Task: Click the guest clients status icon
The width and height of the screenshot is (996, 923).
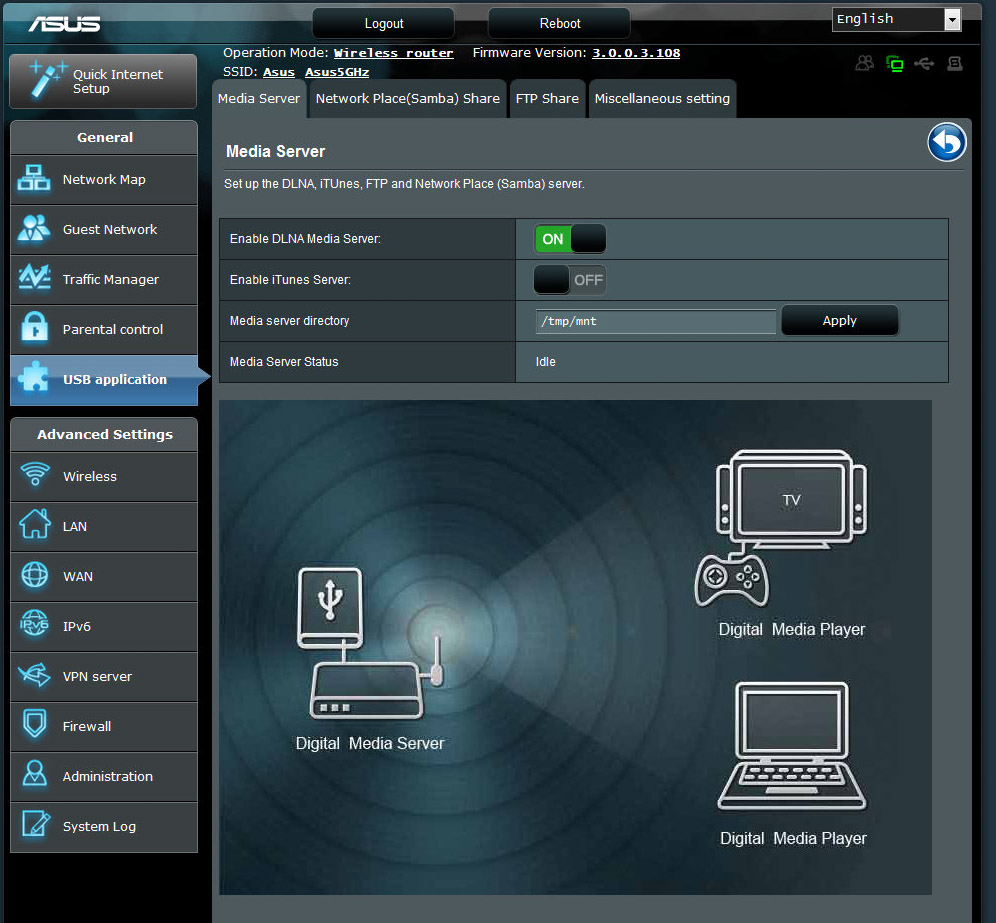Action: [x=865, y=63]
